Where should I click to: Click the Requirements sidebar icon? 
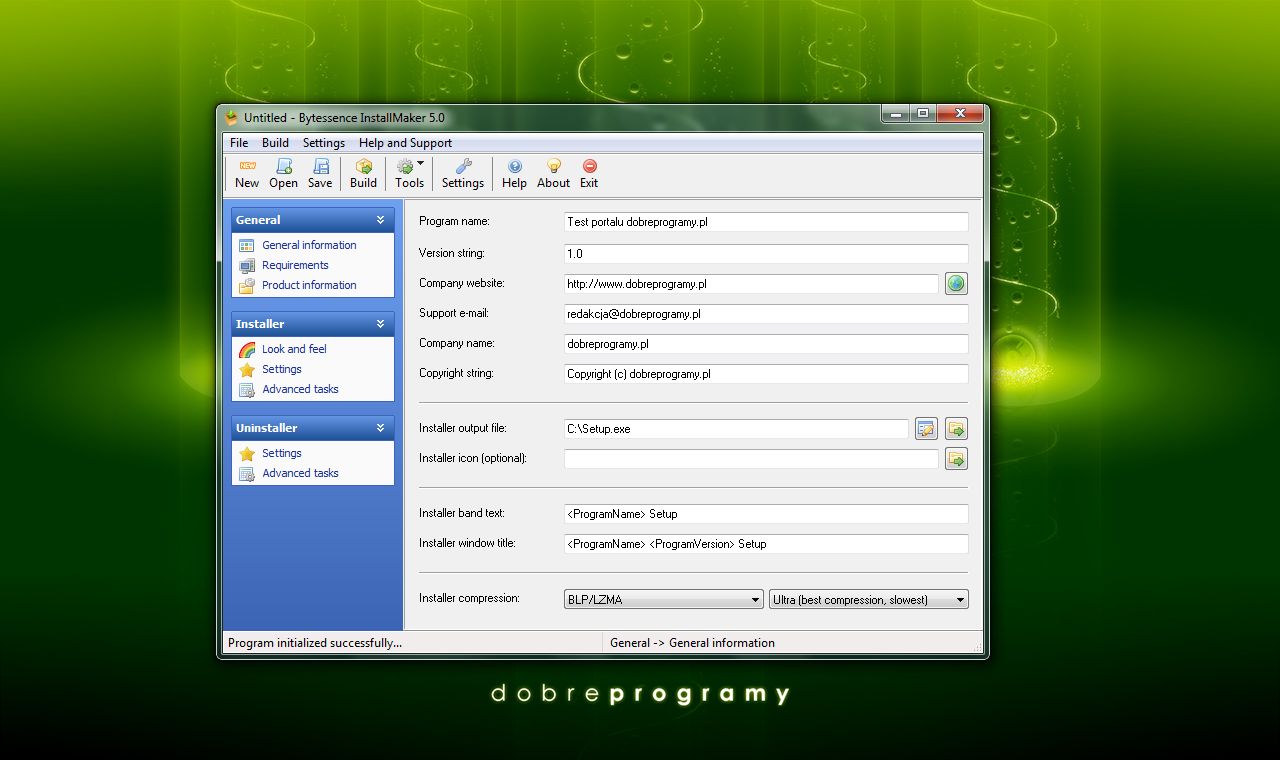tap(247, 265)
